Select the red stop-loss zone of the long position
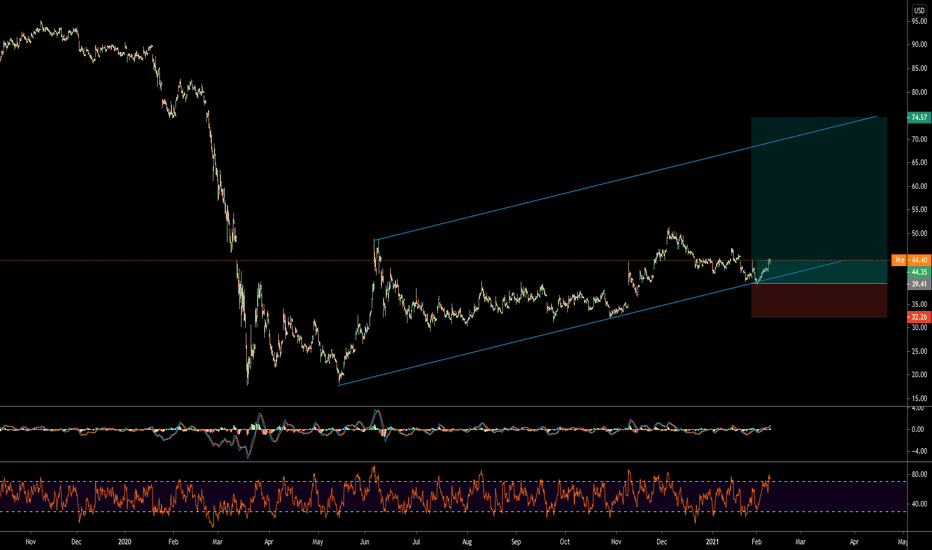The image size is (932, 550). coord(819,300)
